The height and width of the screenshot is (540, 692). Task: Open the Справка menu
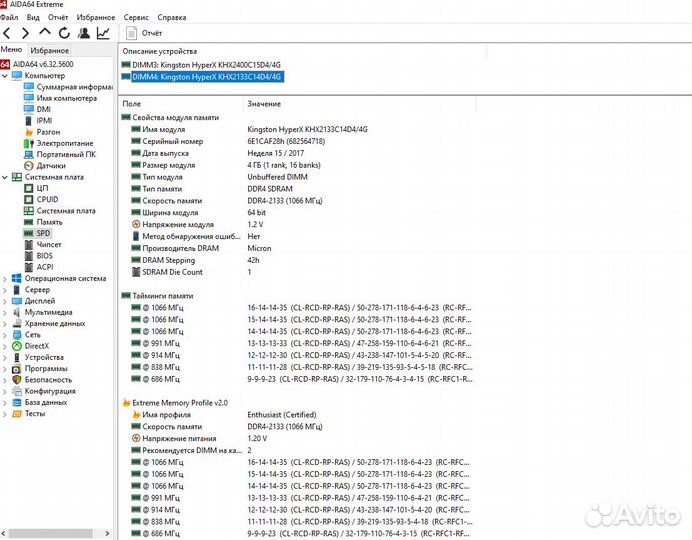(x=172, y=17)
